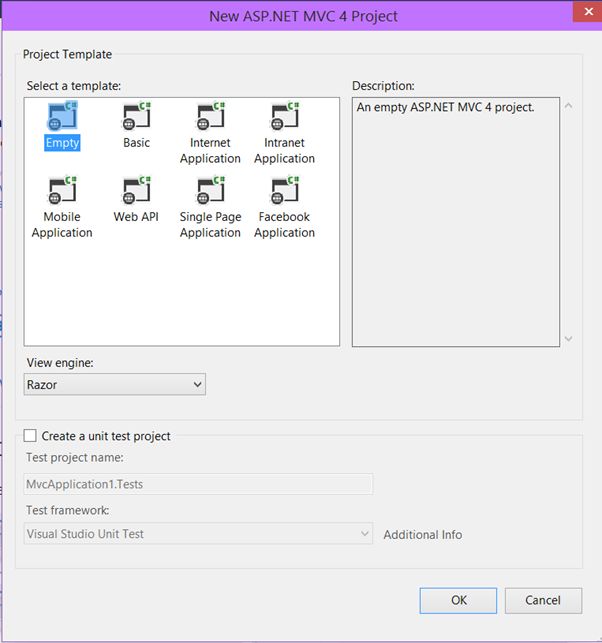
Task: Close the New ASP.NET MVC 4 Project dialog
Action: [x=588, y=11]
